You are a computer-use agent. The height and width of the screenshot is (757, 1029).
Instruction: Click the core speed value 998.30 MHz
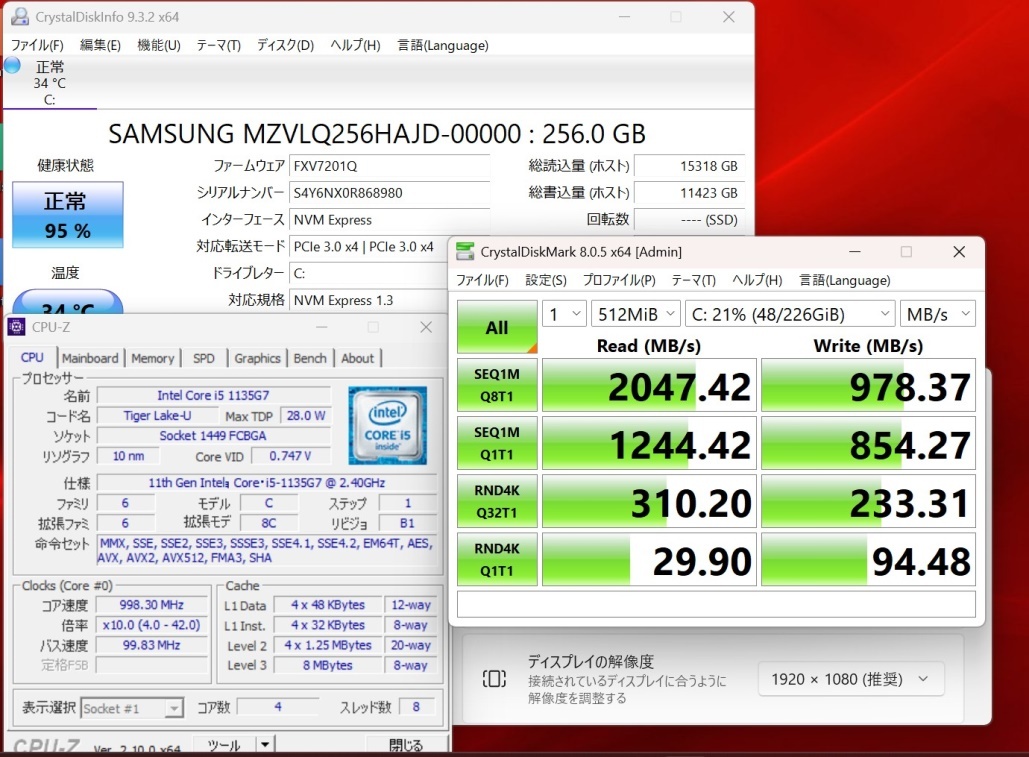click(x=152, y=605)
